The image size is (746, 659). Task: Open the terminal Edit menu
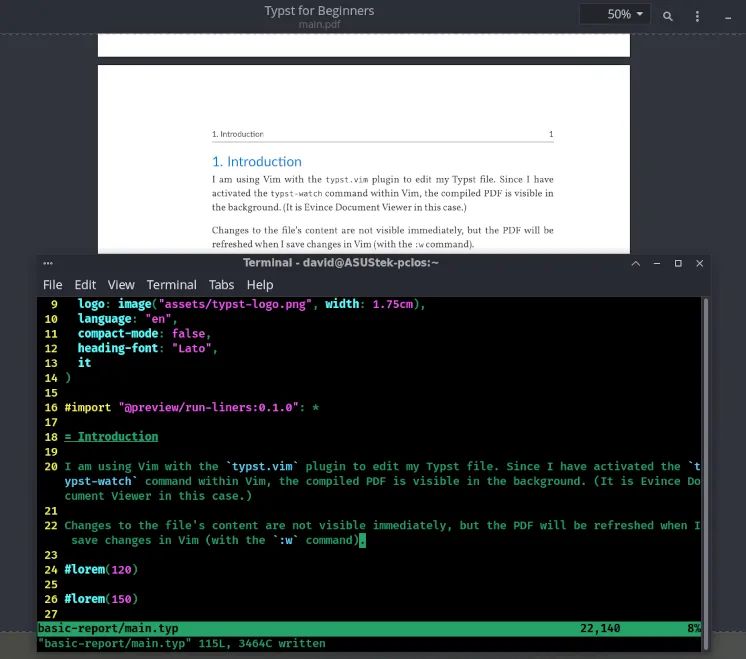pyautogui.click(x=85, y=285)
